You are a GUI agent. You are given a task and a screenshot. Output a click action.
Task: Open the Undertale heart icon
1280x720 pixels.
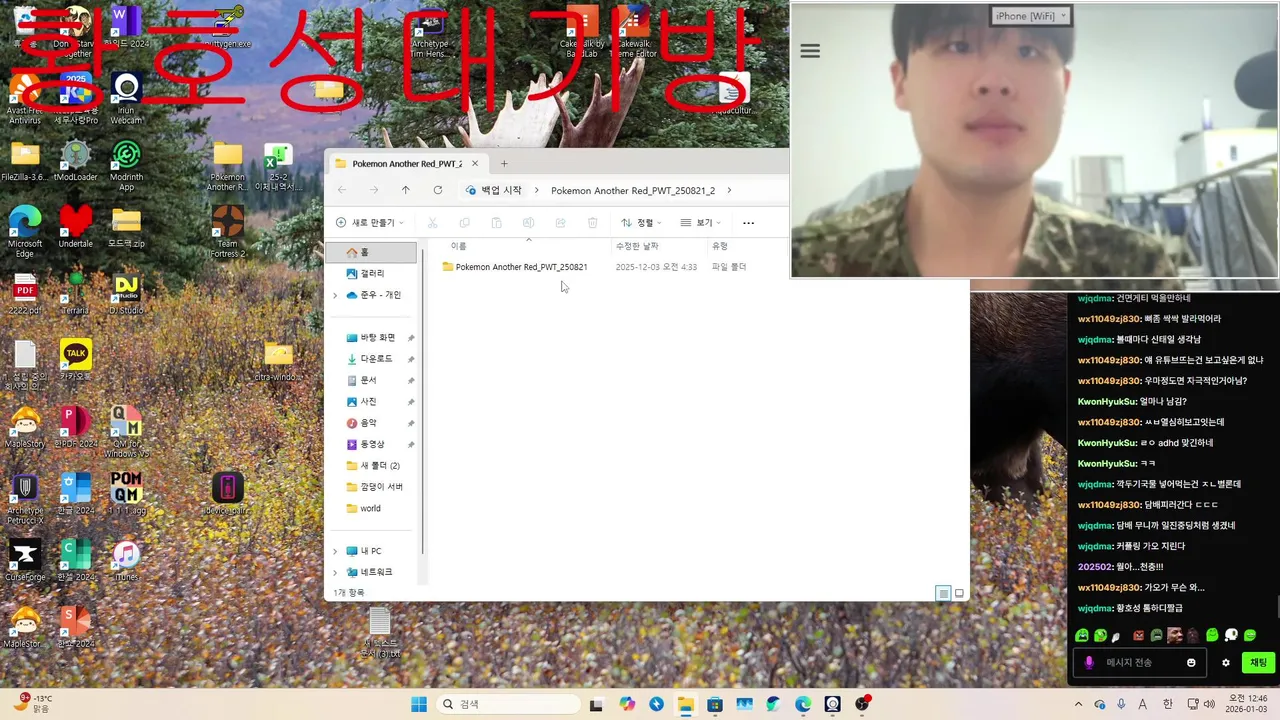tap(75, 227)
